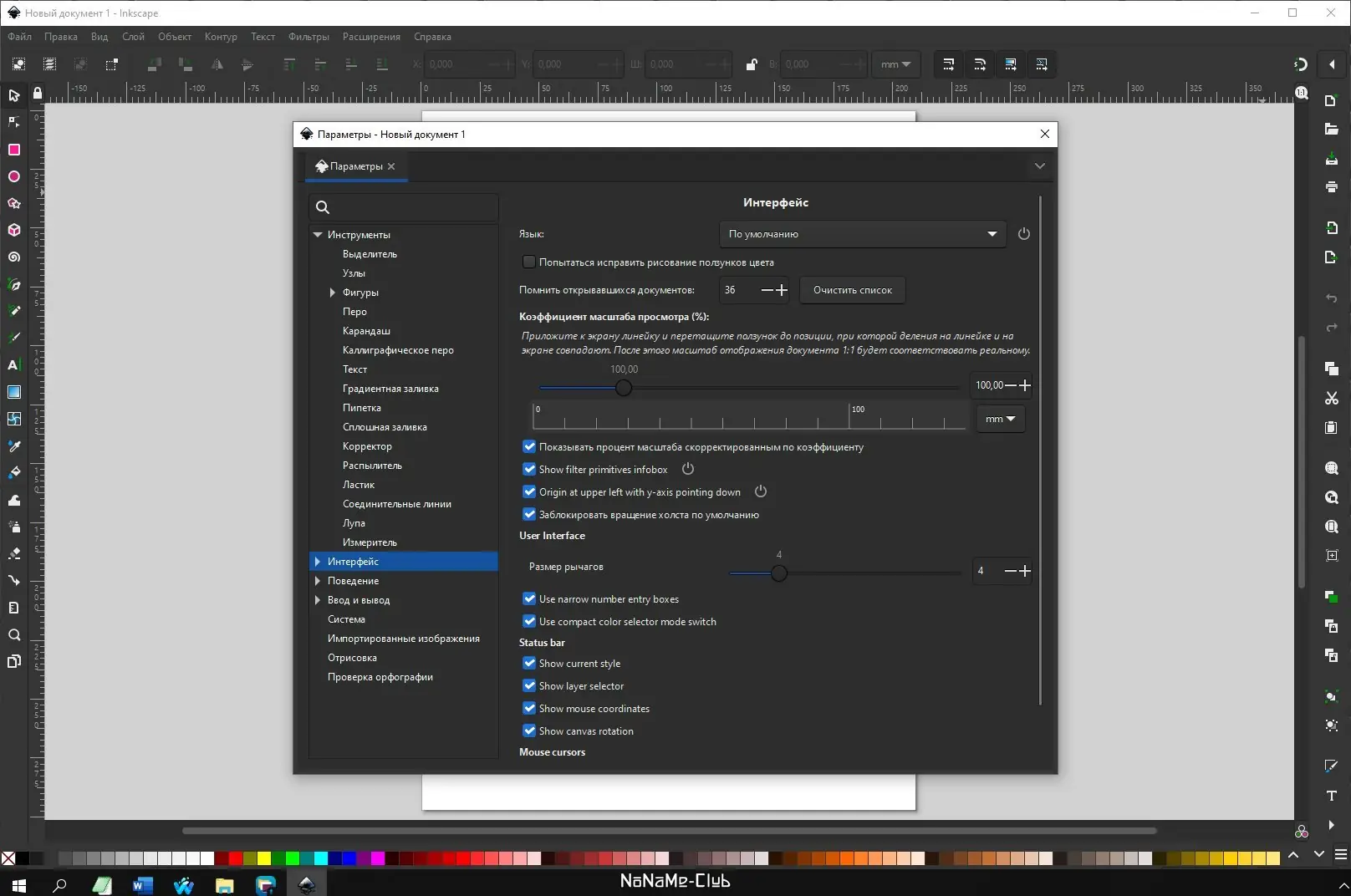Expand the Ввод и вывод tree node
Screen dimensions: 1351x896
tap(318, 600)
